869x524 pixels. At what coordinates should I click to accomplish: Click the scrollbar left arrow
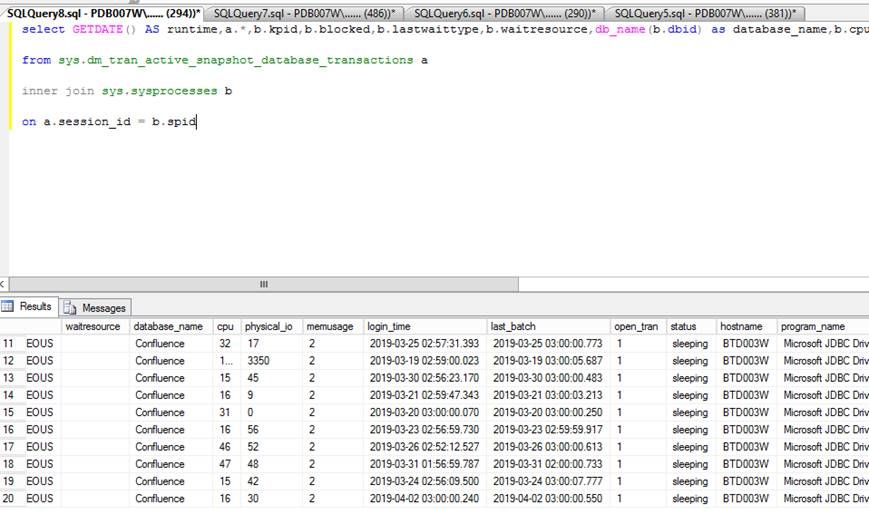(3, 284)
